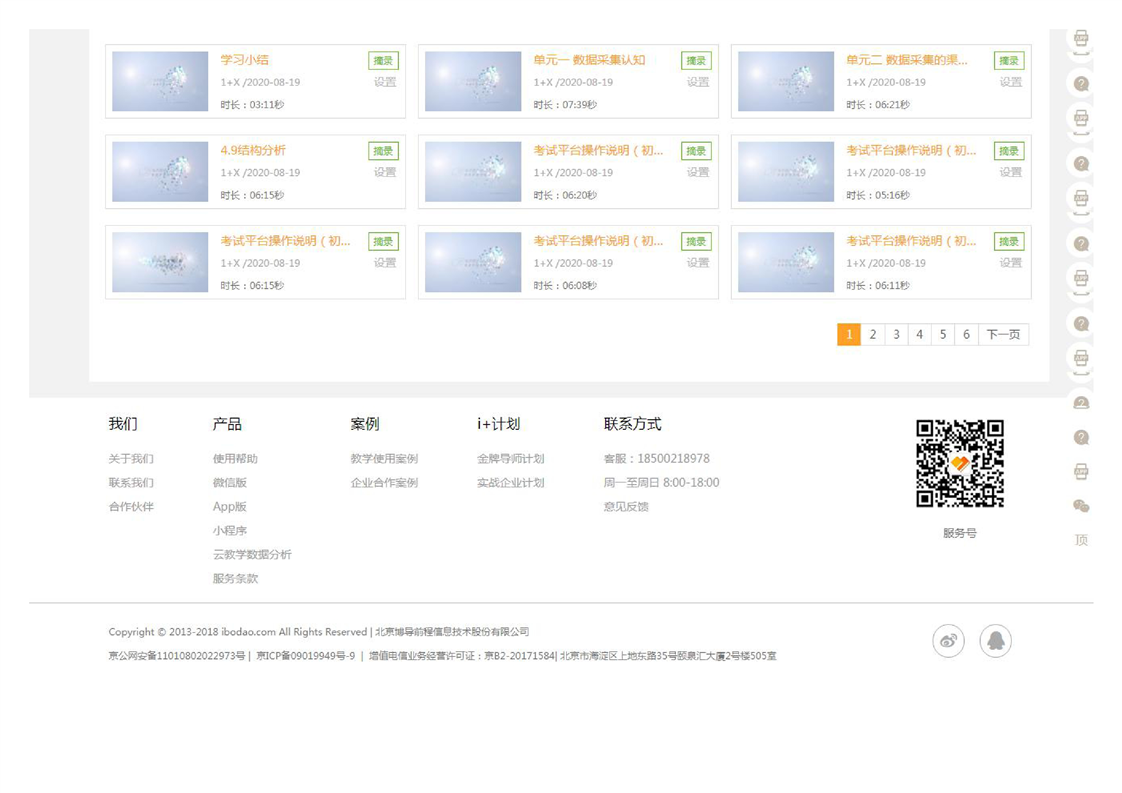Open the Weibo icon in the footer
The width and height of the screenshot is (1122, 793).
pos(948,641)
